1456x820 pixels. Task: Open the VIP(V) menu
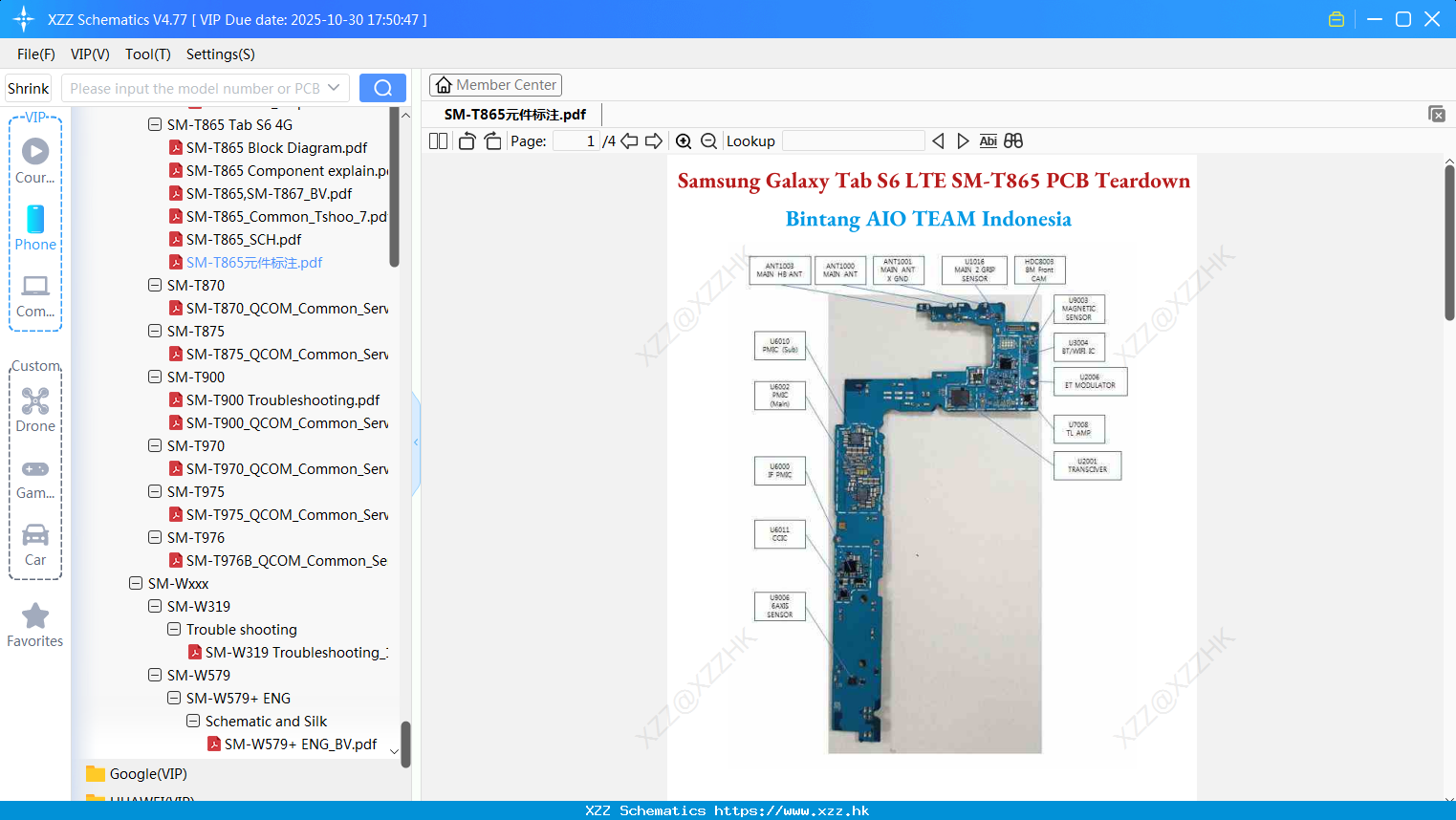coord(90,54)
